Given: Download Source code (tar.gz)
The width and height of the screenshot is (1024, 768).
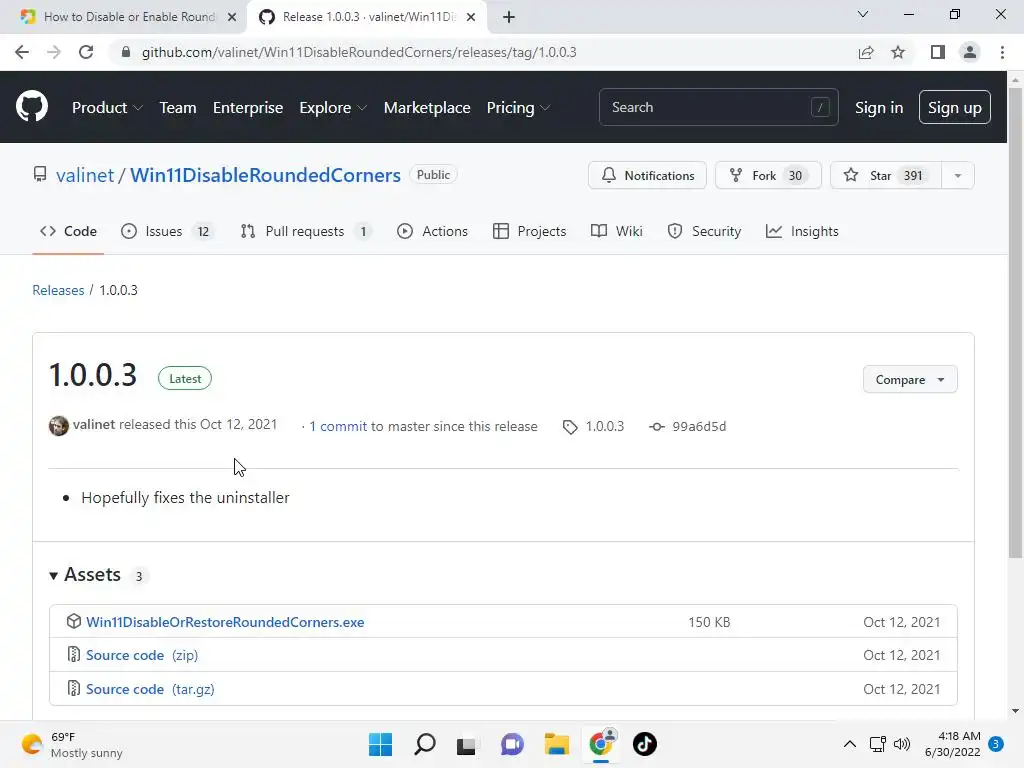Looking at the screenshot, I should tap(150, 689).
